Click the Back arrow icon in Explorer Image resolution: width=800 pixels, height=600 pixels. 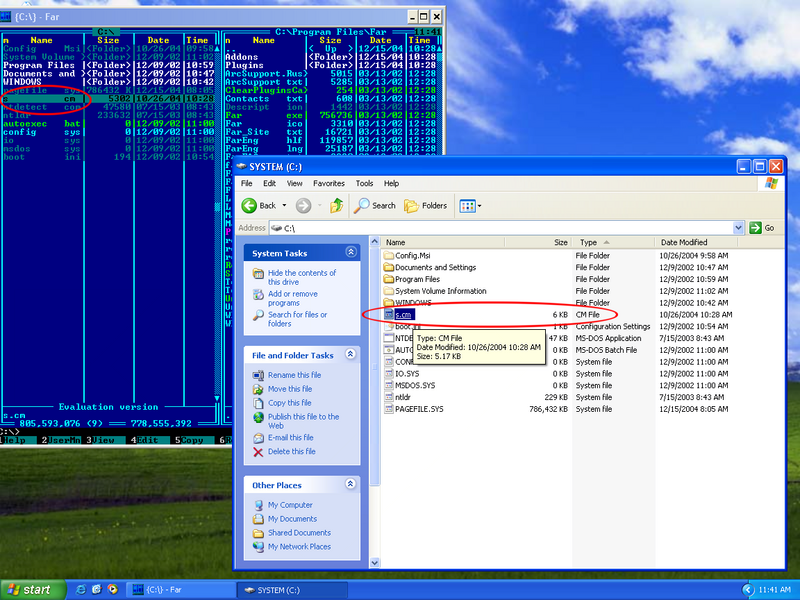tap(251, 205)
